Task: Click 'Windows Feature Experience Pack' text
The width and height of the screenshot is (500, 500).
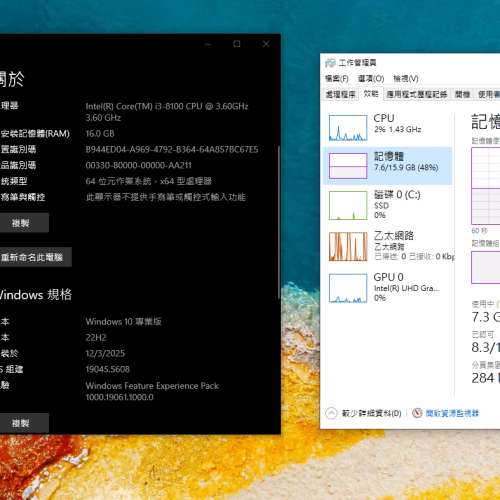Action: [x=152, y=386]
